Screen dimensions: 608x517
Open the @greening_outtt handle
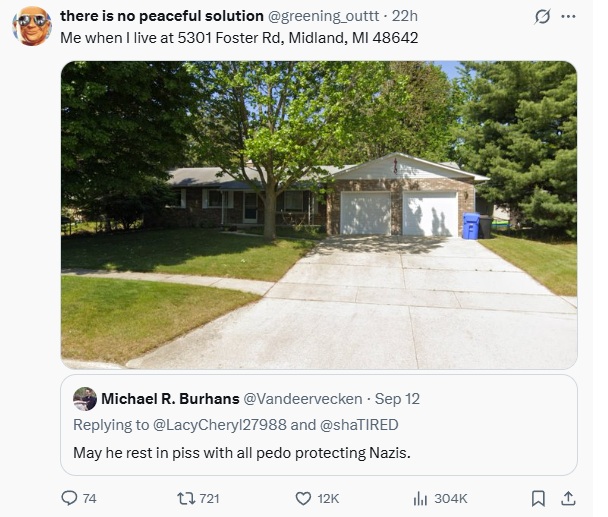[323, 16]
